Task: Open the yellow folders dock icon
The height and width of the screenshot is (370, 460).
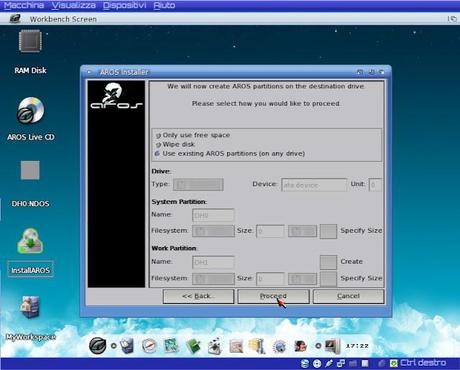Action: [x=257, y=346]
